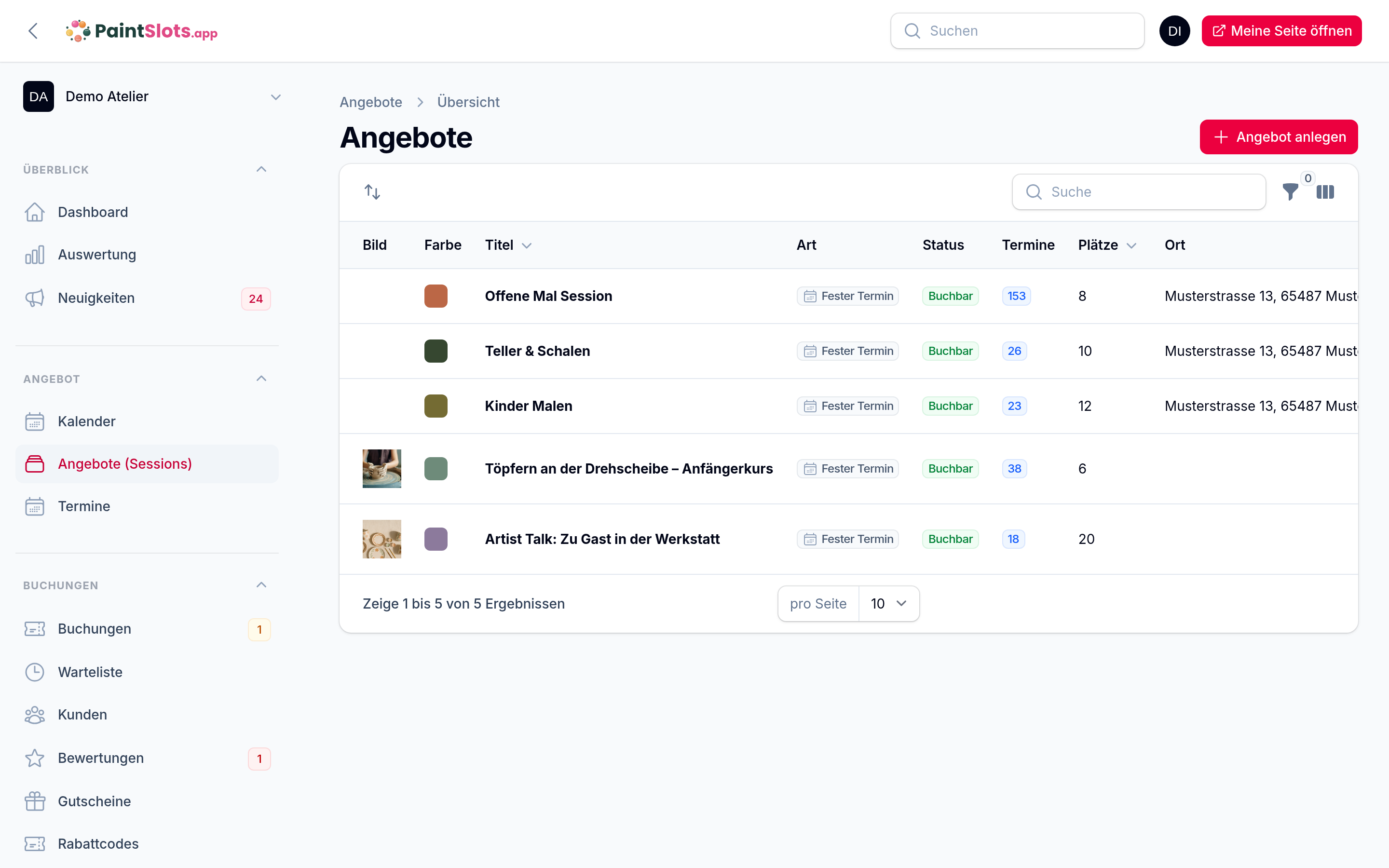
Task: Click the back arrow icon in header
Action: click(x=33, y=31)
